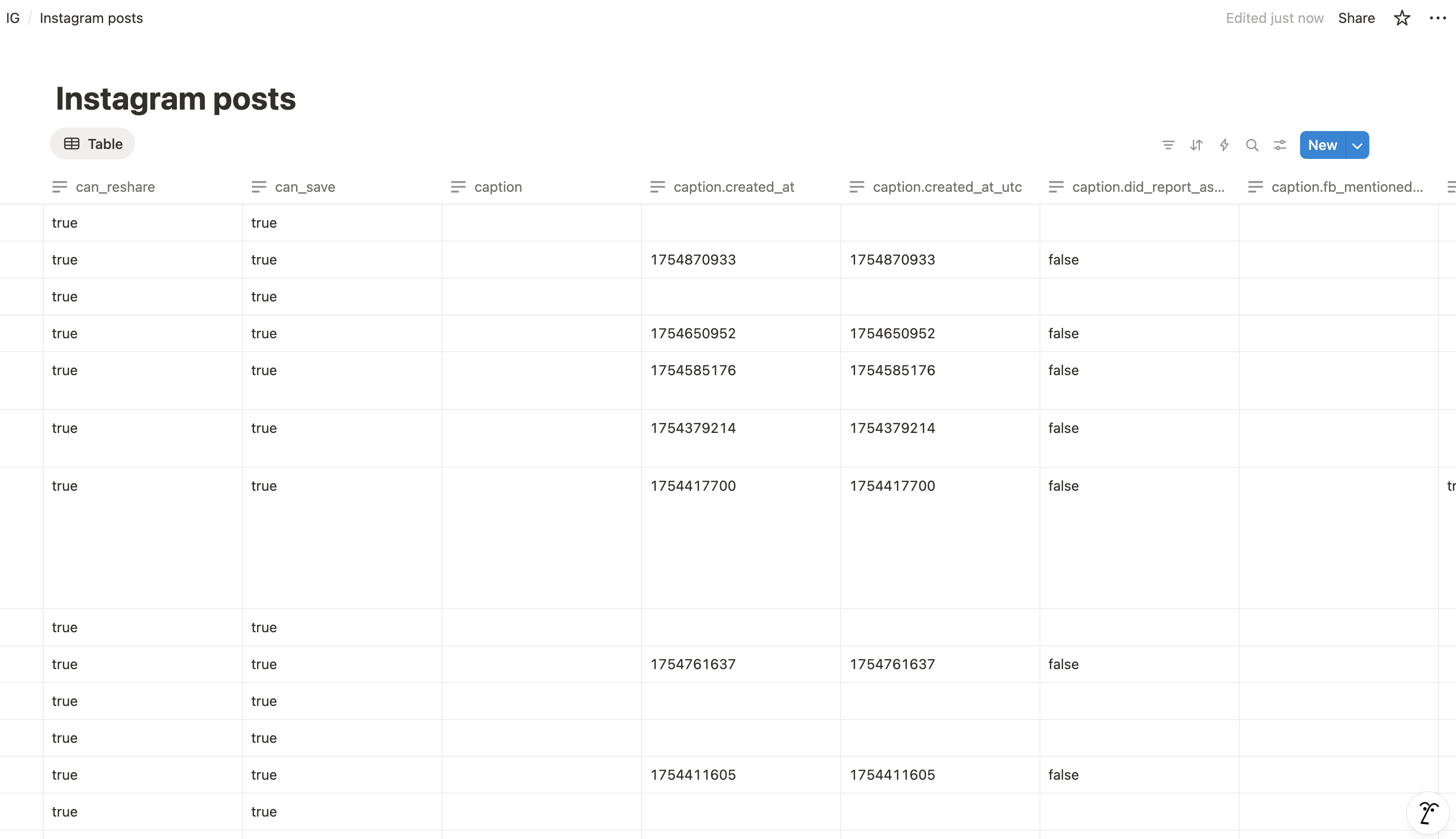Select the false cell in row 1754379214
This screenshot has height=839, width=1456.
1140,438
